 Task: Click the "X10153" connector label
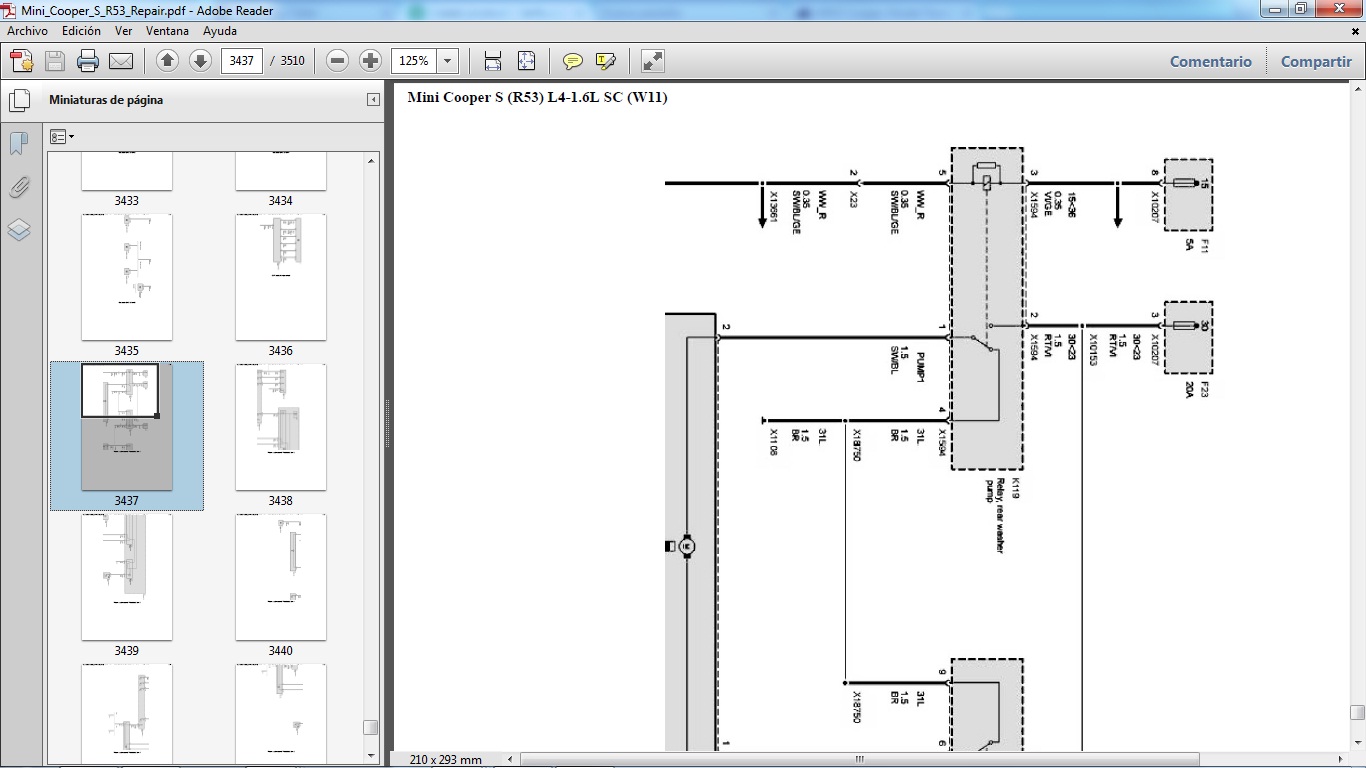[1093, 350]
